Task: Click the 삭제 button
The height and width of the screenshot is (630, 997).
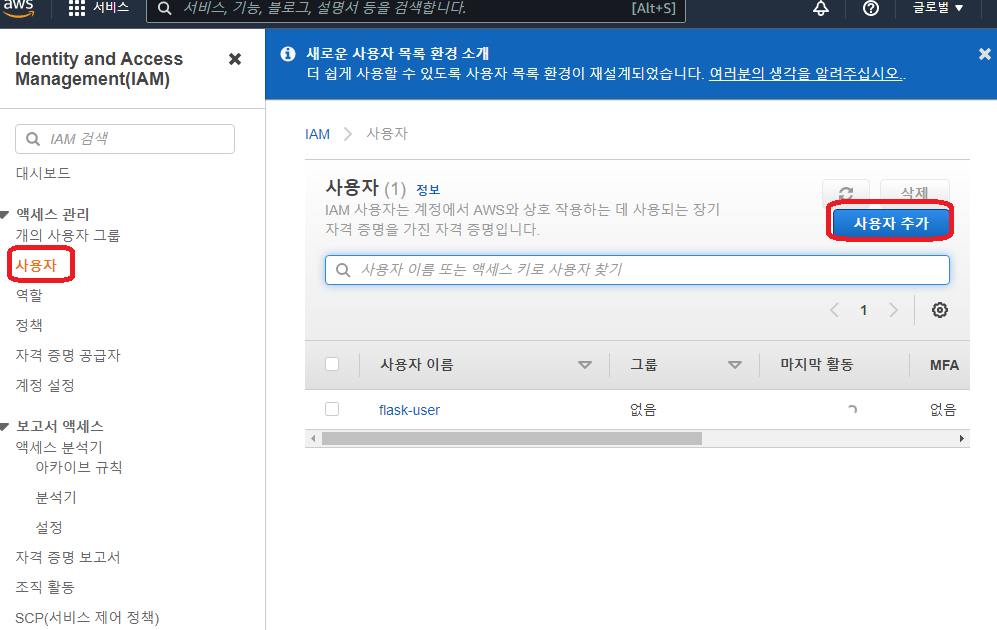Action: coord(914,193)
